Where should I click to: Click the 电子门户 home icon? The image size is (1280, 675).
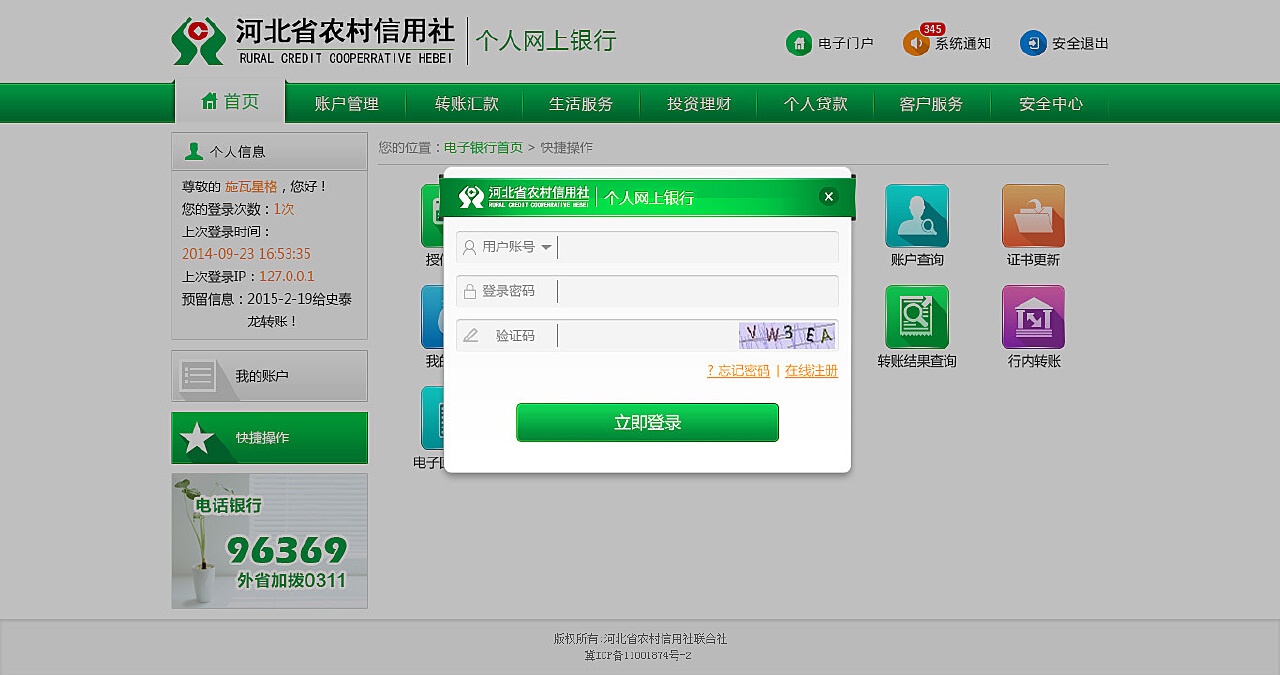[x=799, y=43]
